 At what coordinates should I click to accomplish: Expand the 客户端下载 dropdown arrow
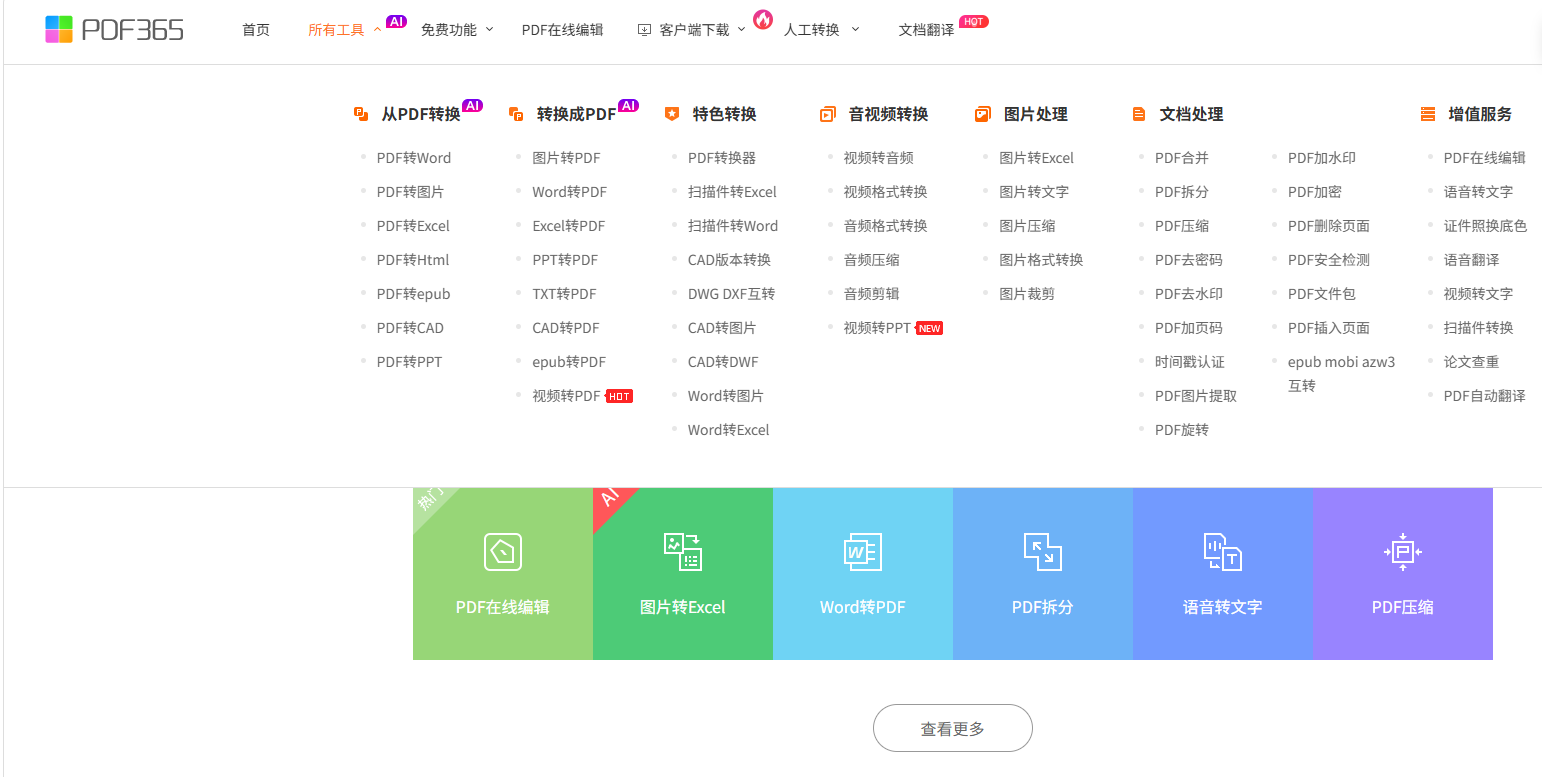[741, 29]
